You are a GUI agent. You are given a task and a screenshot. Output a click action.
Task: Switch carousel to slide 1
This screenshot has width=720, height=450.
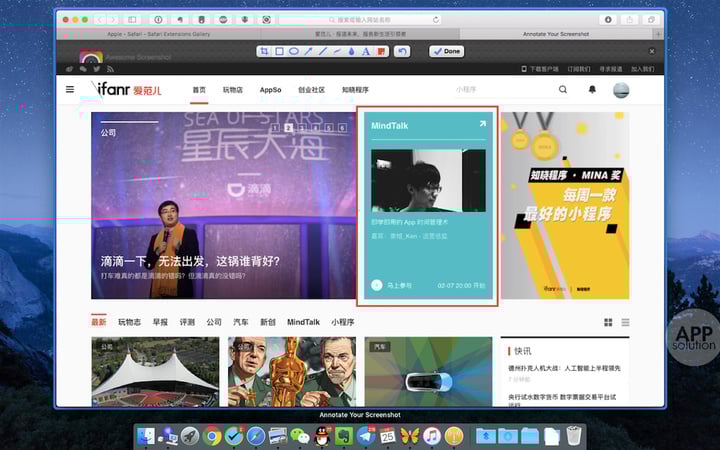click(275, 128)
